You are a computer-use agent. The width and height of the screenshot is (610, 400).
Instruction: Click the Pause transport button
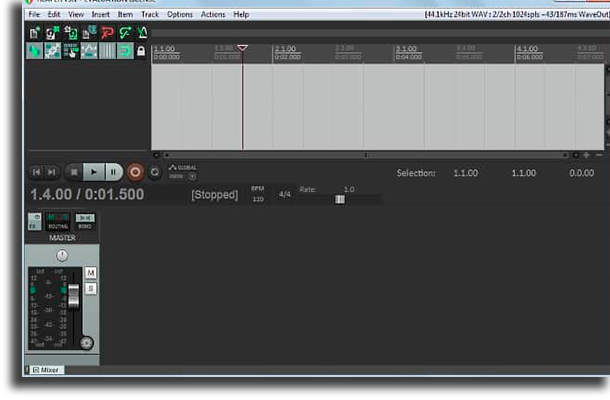click(114, 172)
